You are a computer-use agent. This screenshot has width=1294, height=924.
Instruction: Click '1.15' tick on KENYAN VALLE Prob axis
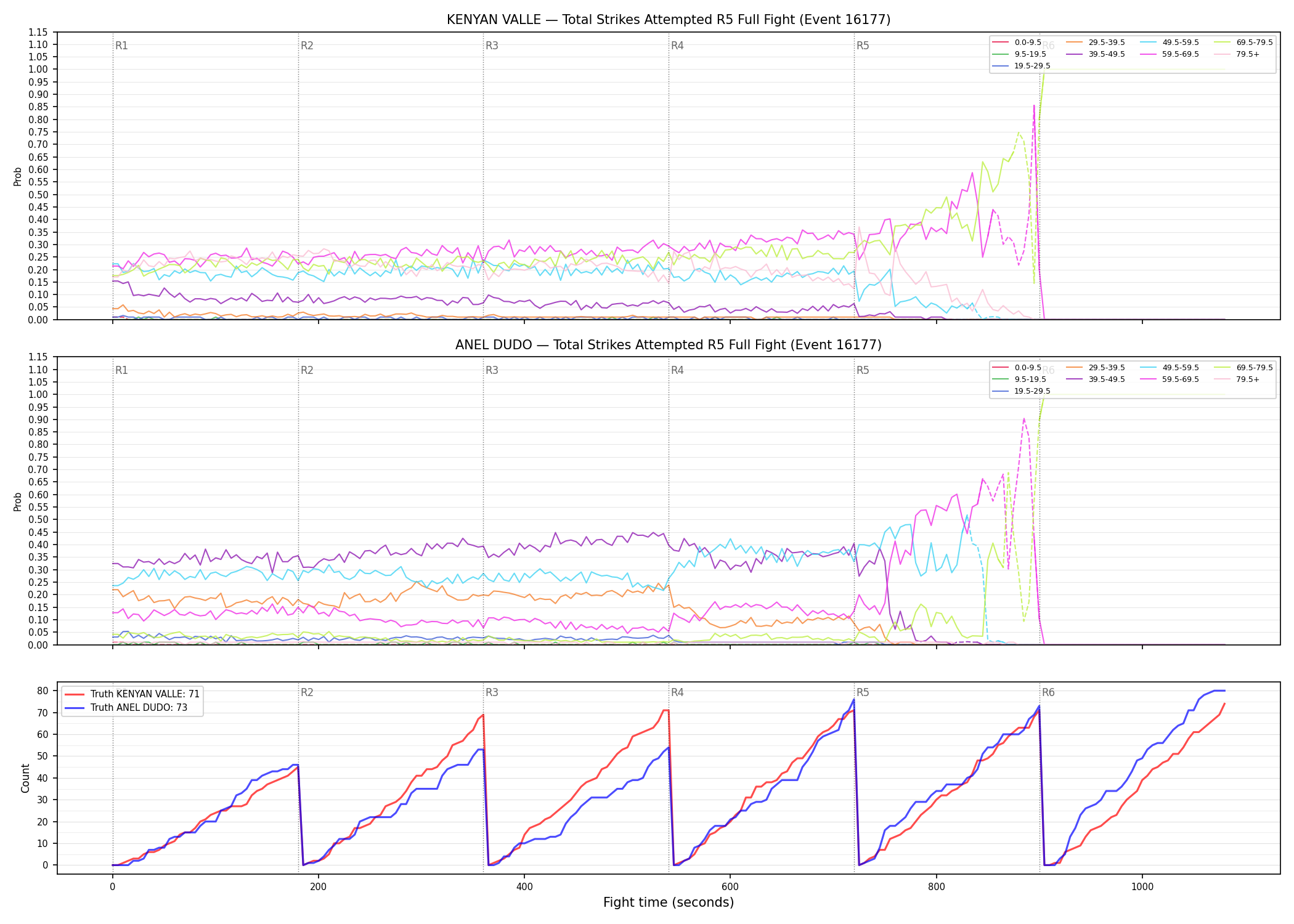[38, 32]
